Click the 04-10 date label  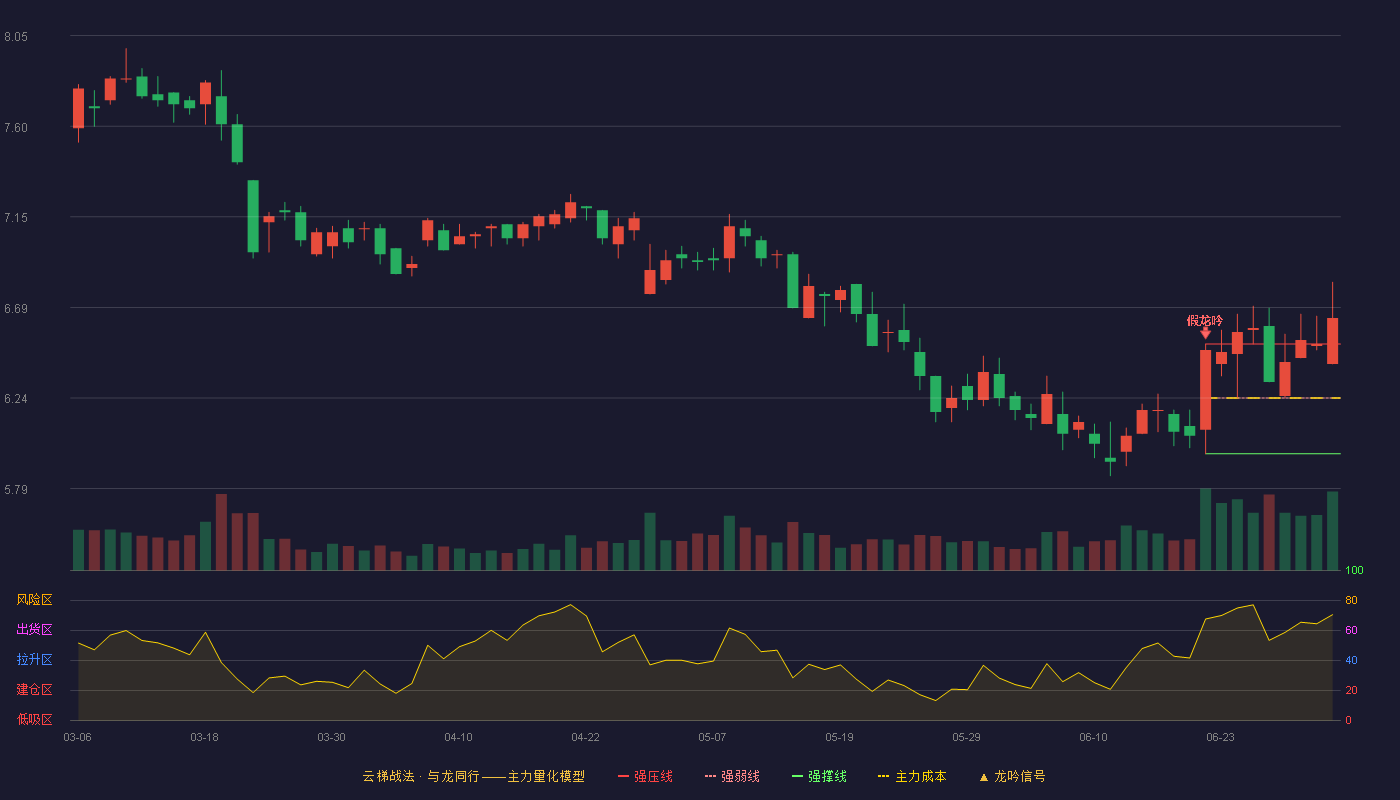[458, 737]
